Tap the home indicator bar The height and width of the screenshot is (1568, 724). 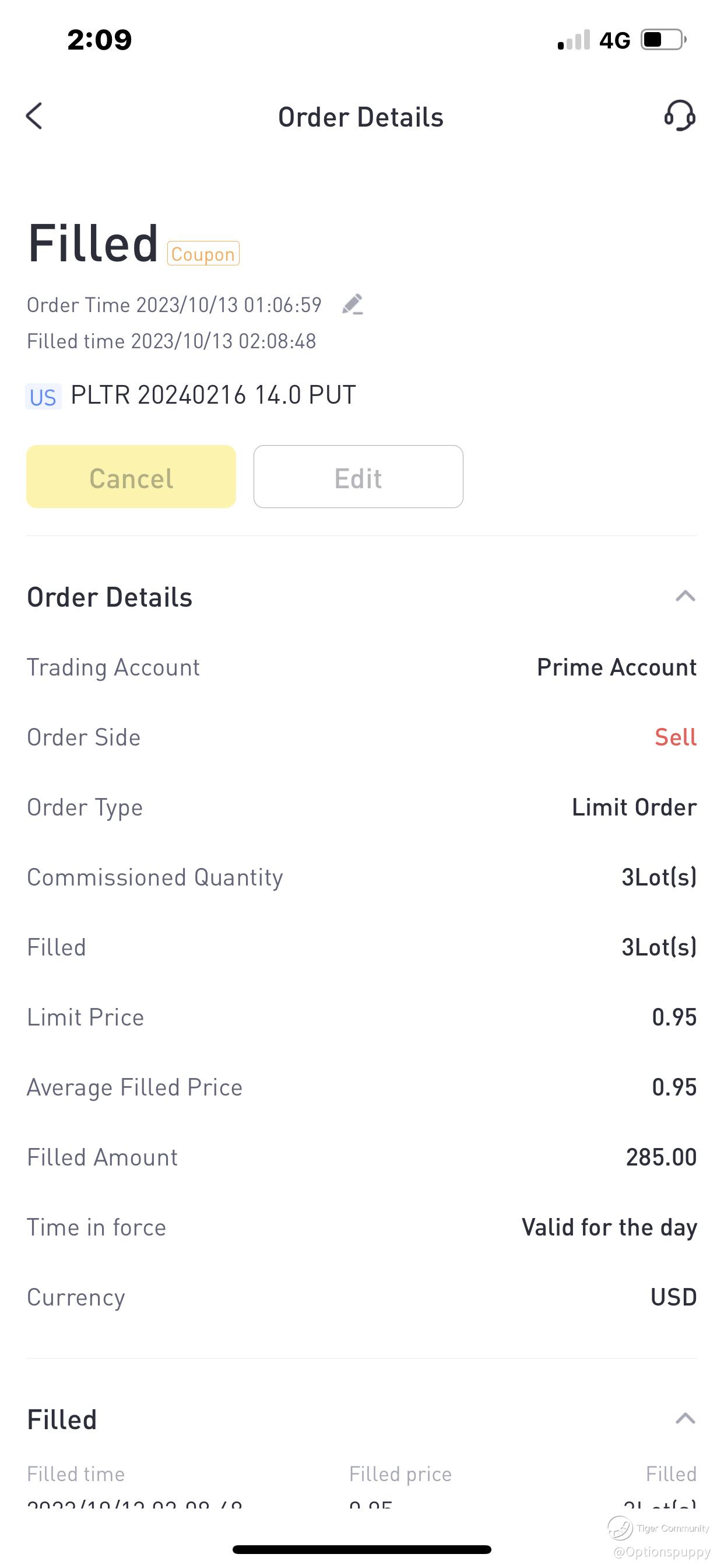362,1549
